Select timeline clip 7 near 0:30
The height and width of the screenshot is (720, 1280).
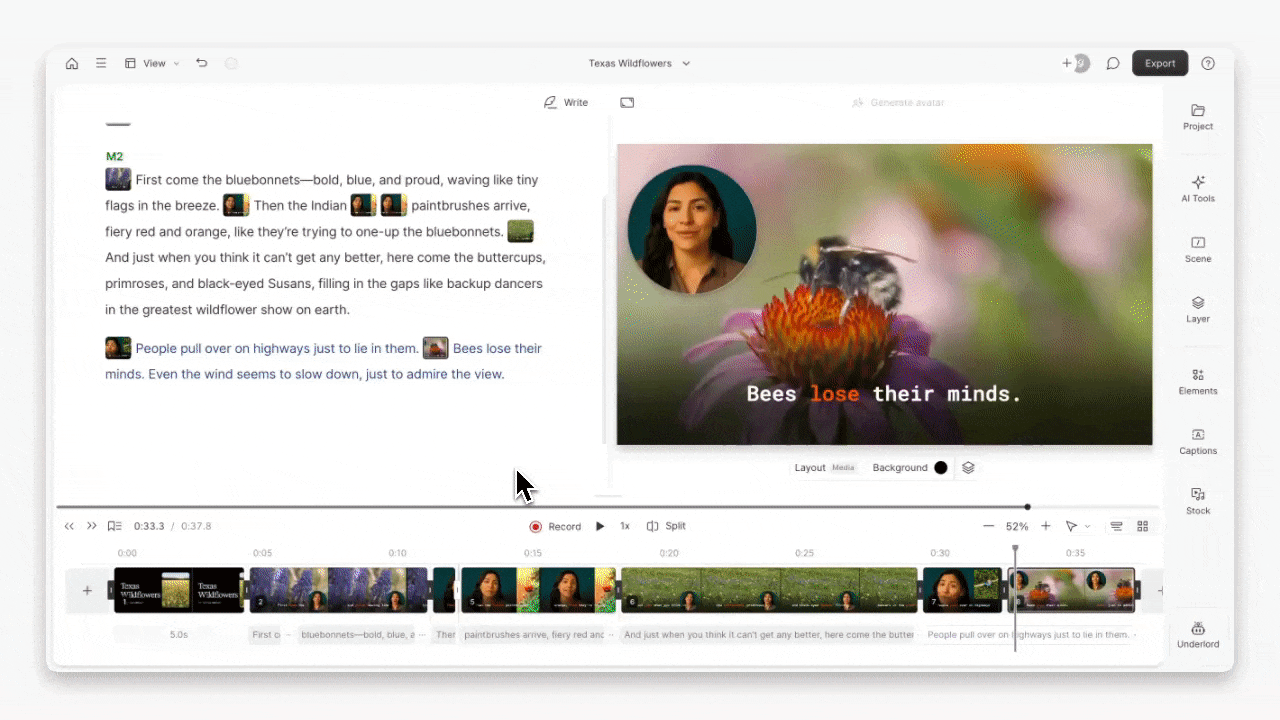pos(962,590)
